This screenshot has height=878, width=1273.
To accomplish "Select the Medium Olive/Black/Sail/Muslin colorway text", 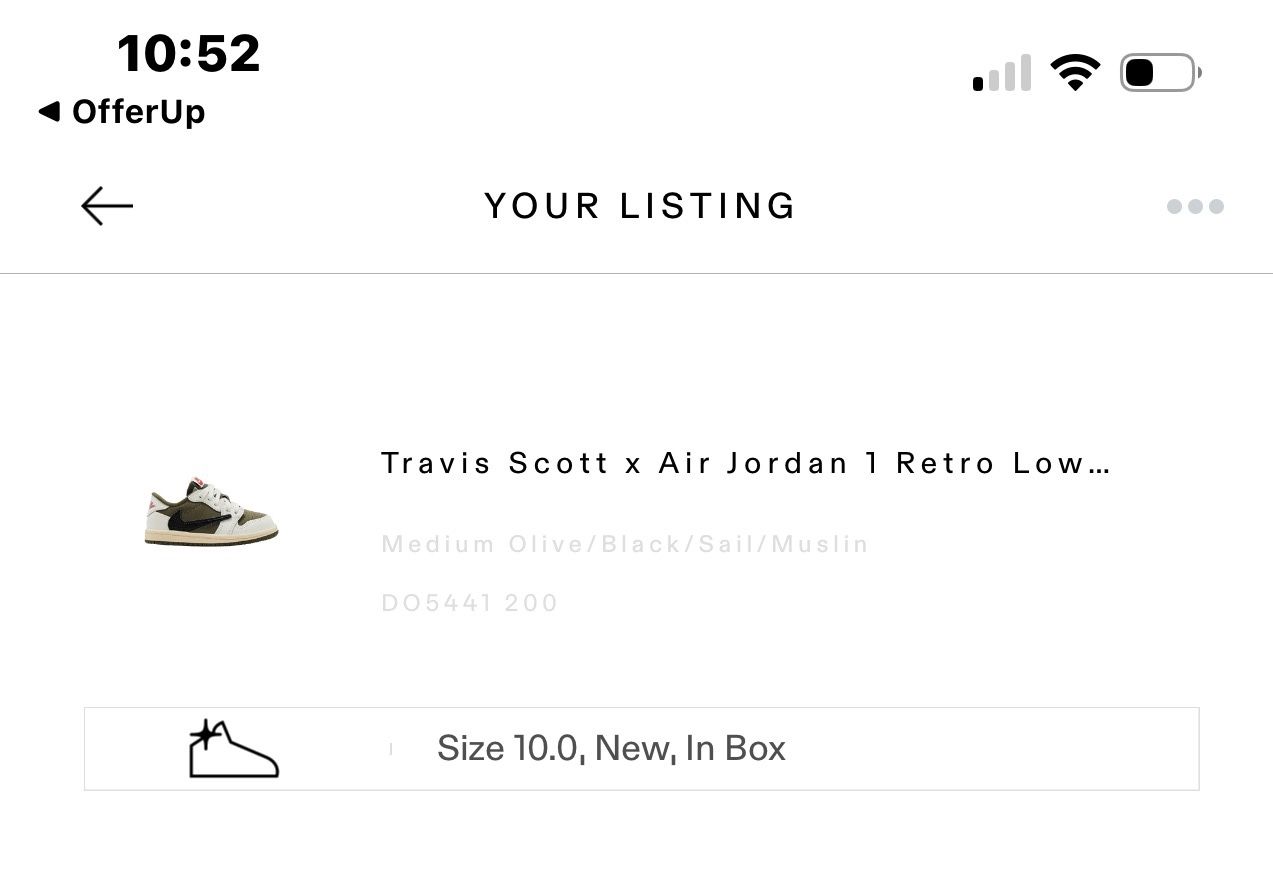I will 625,544.
